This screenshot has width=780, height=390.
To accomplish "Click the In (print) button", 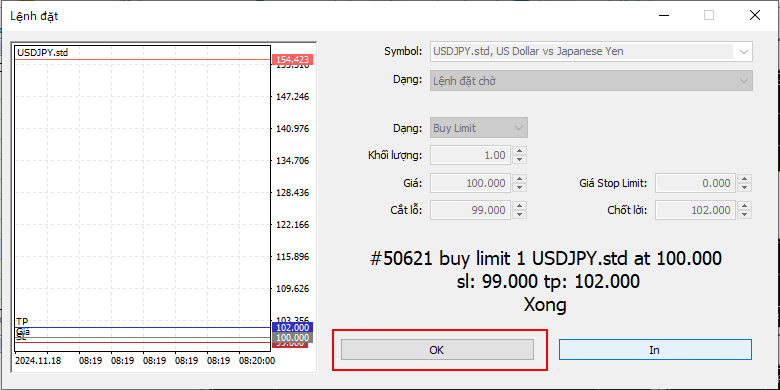I will click(655, 350).
